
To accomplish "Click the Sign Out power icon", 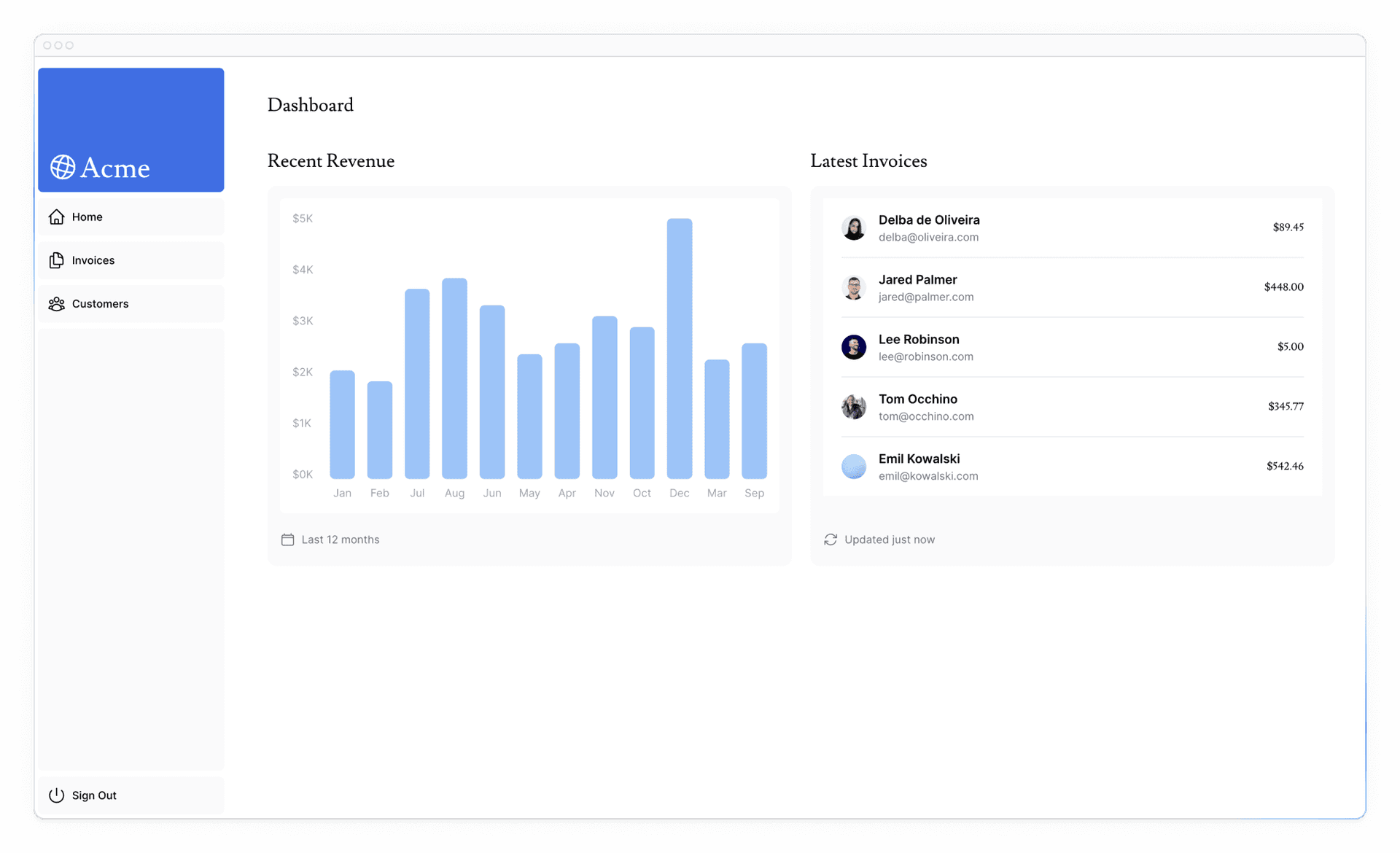I will [x=56, y=795].
